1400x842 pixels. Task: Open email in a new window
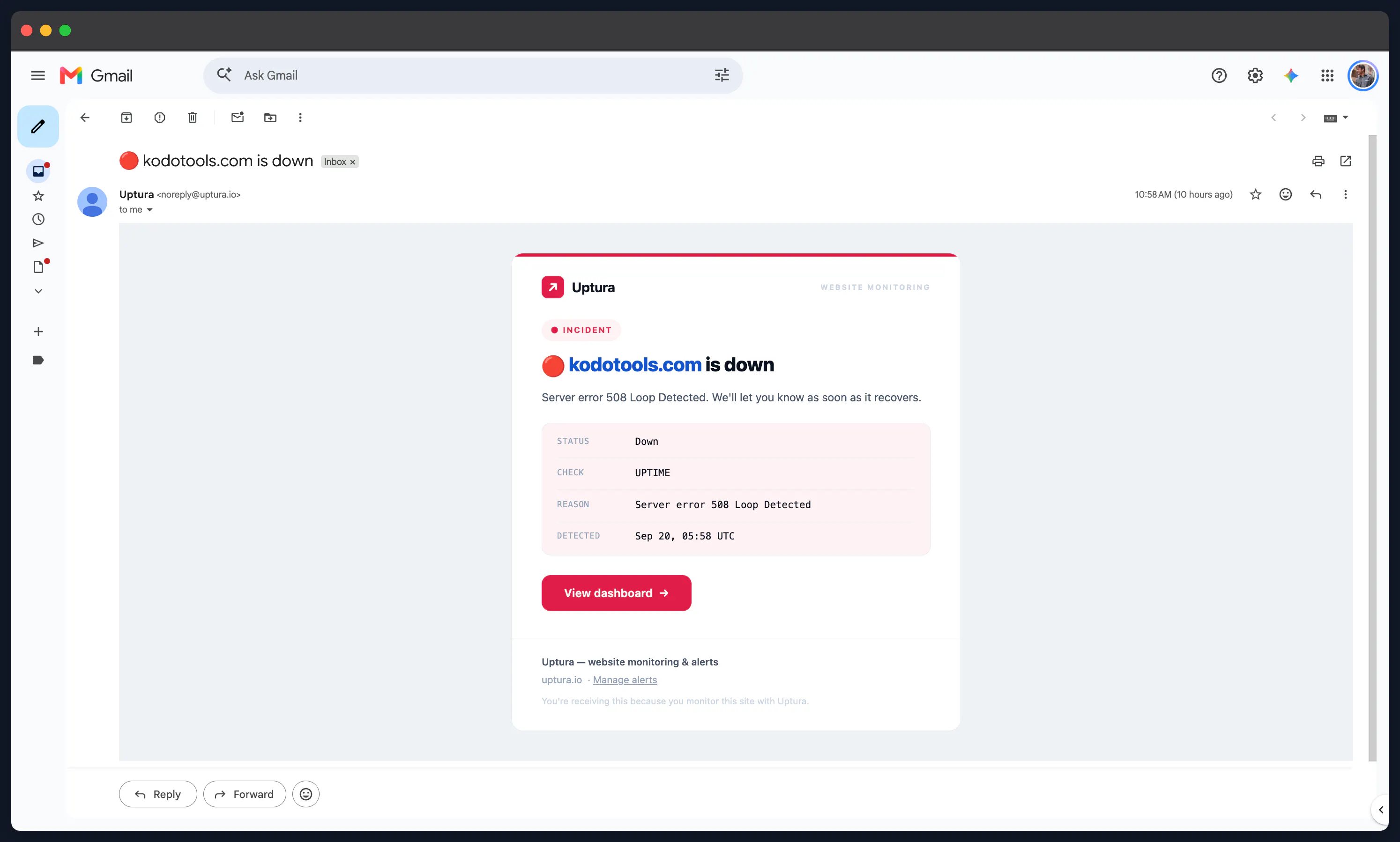point(1346,161)
